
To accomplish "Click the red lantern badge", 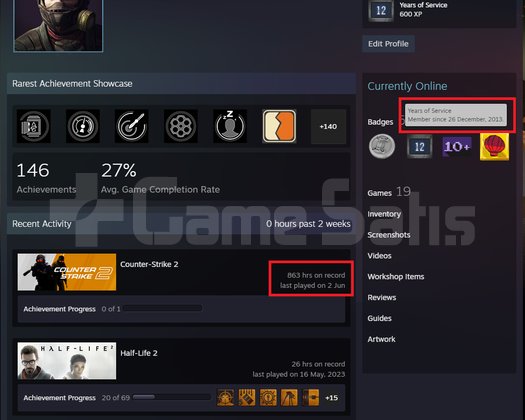I will (495, 147).
